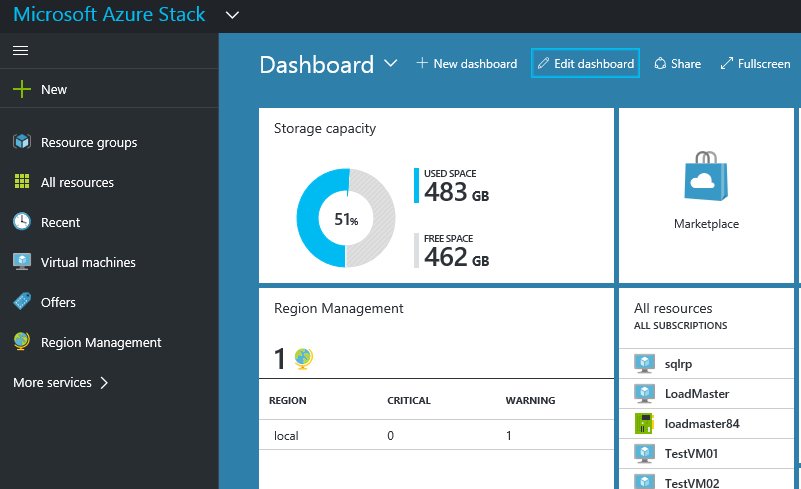801x489 pixels.
Task: Click the warning count 1 for local
Action: 509,436
